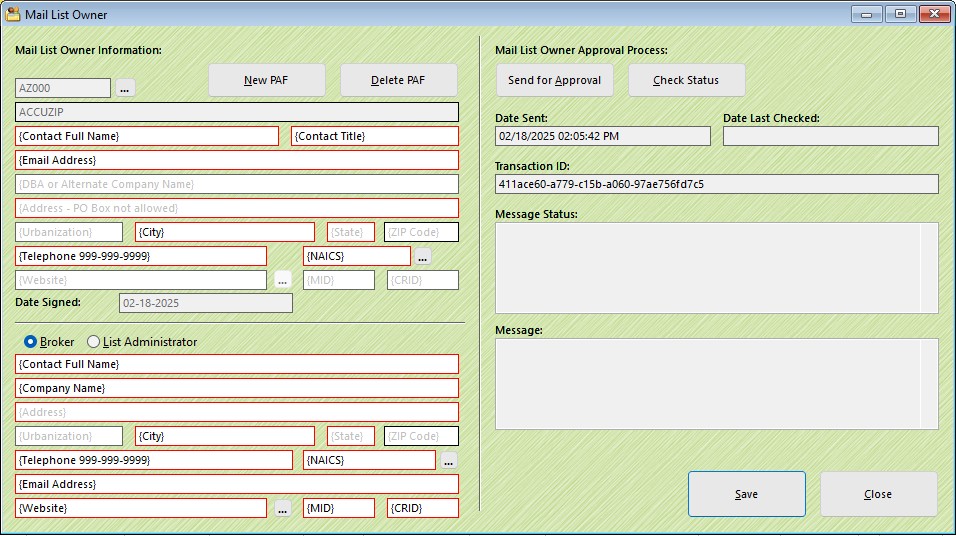Open website ellipsis button in owner section

[282, 280]
